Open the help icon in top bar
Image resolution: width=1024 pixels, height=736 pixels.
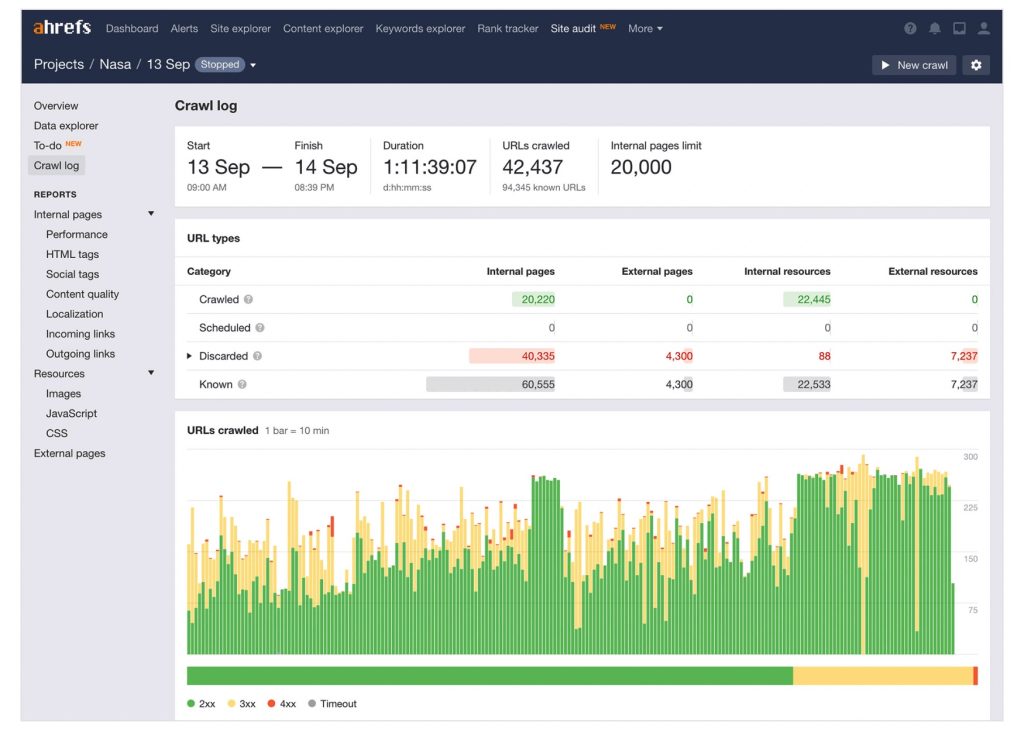909,28
